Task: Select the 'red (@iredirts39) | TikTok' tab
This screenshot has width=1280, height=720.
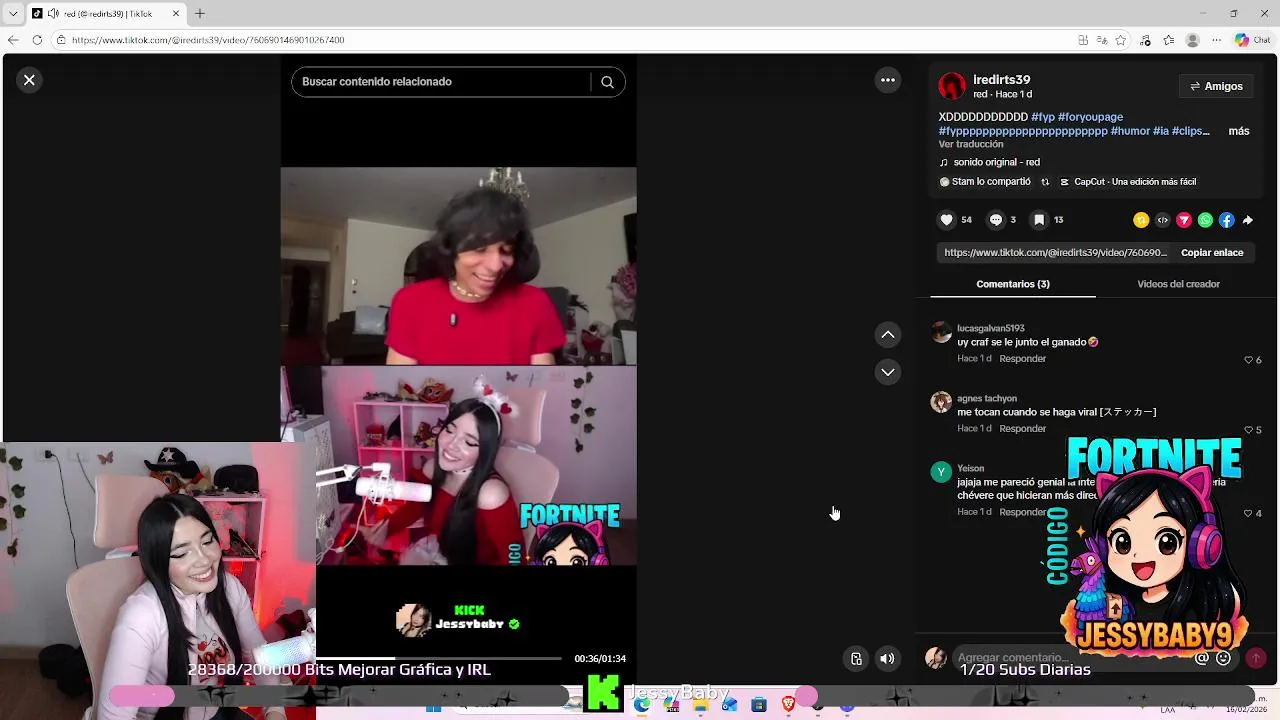Action: [107, 13]
